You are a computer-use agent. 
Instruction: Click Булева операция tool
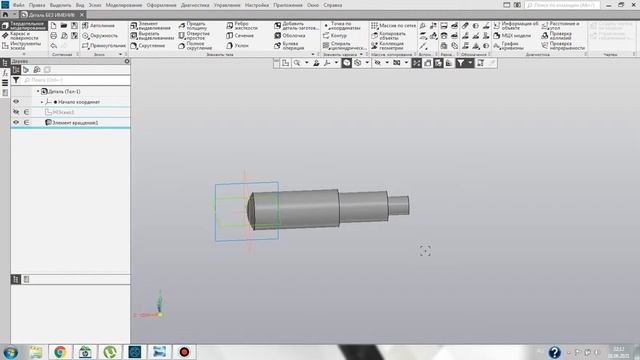289,46
